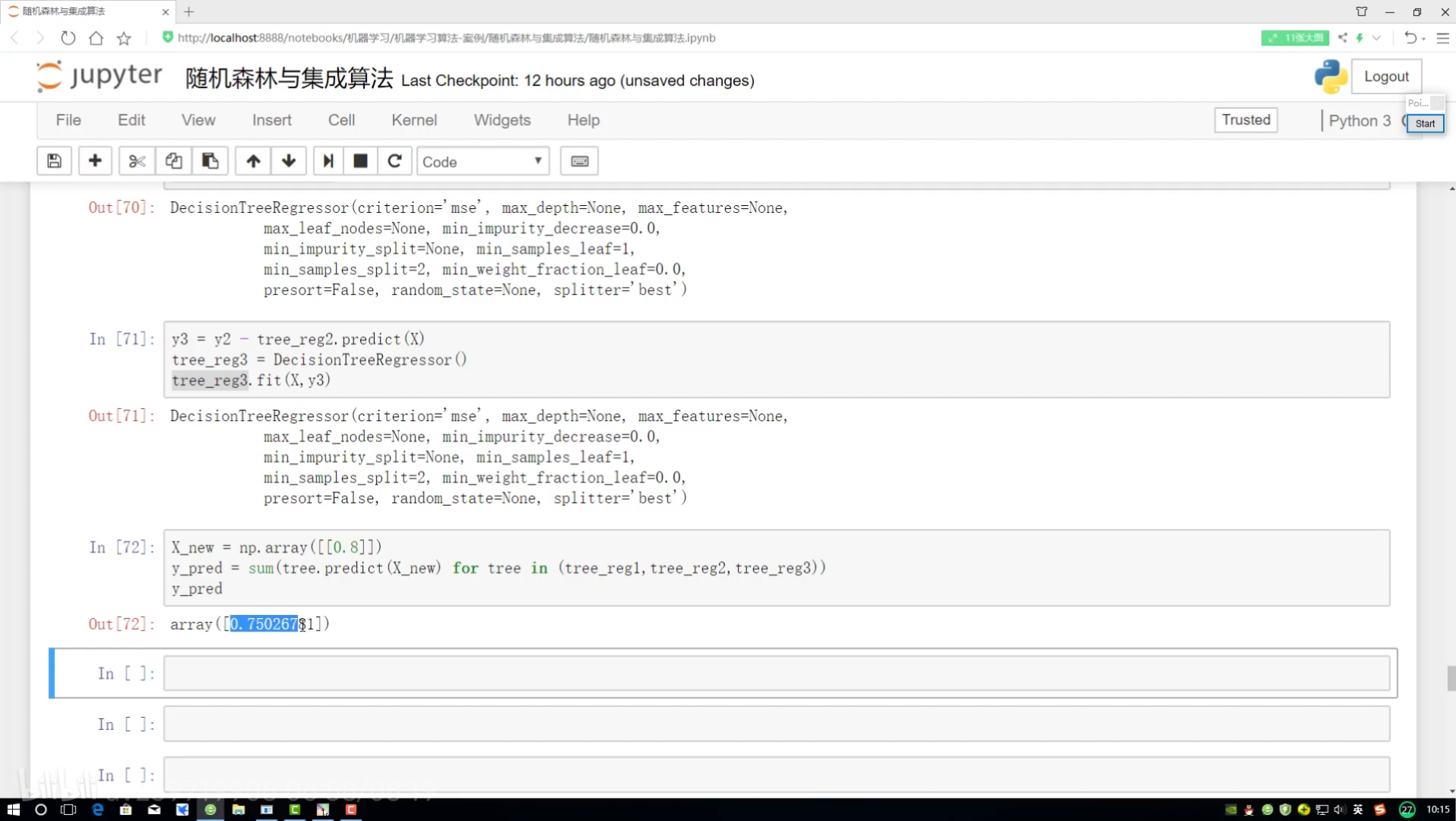Open the Kernel menu
Image resolution: width=1456 pixels, height=821 pixels.
(x=414, y=120)
